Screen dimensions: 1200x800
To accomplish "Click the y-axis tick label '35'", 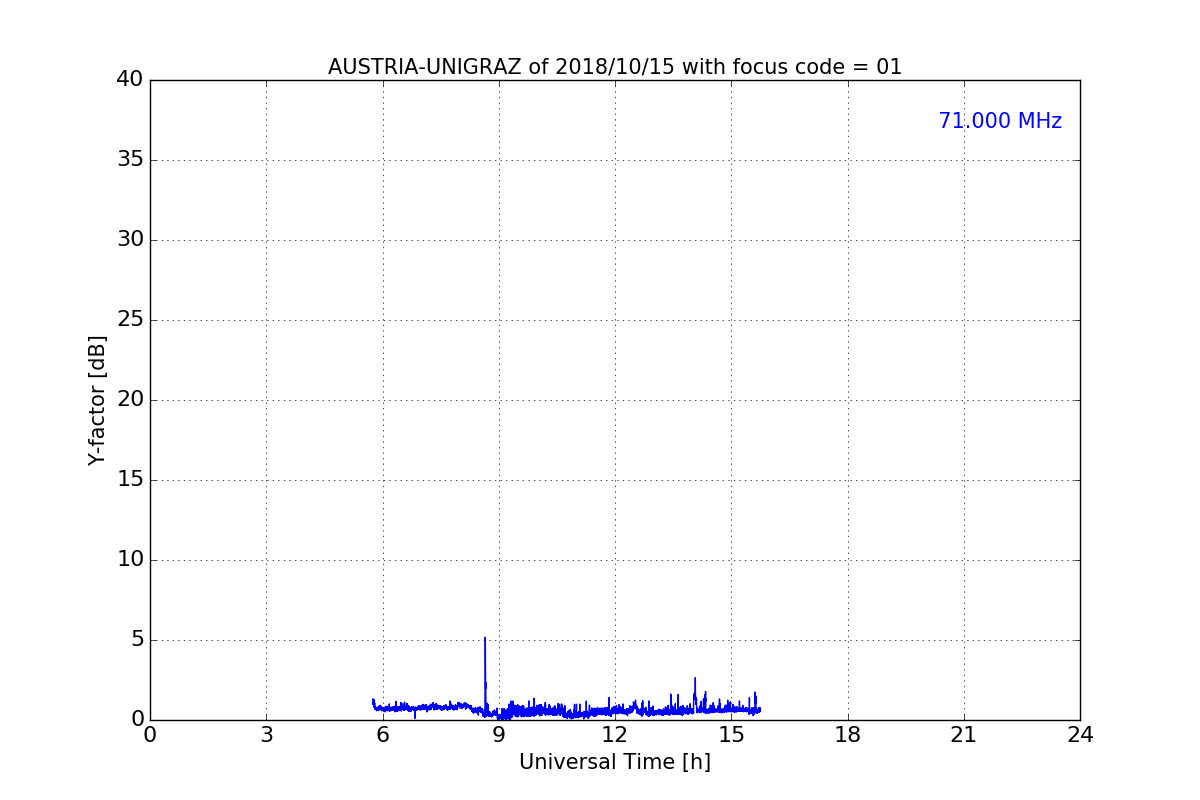I will point(130,160).
